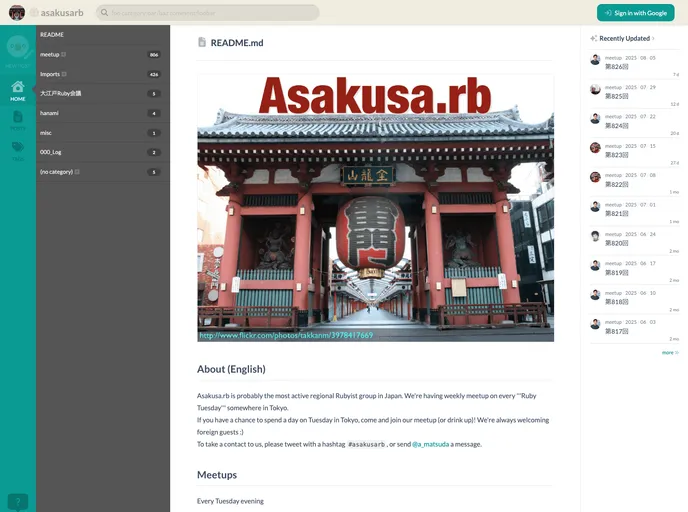Open the 第822回 meetup post
688x512 pixels.
(x=616, y=184)
